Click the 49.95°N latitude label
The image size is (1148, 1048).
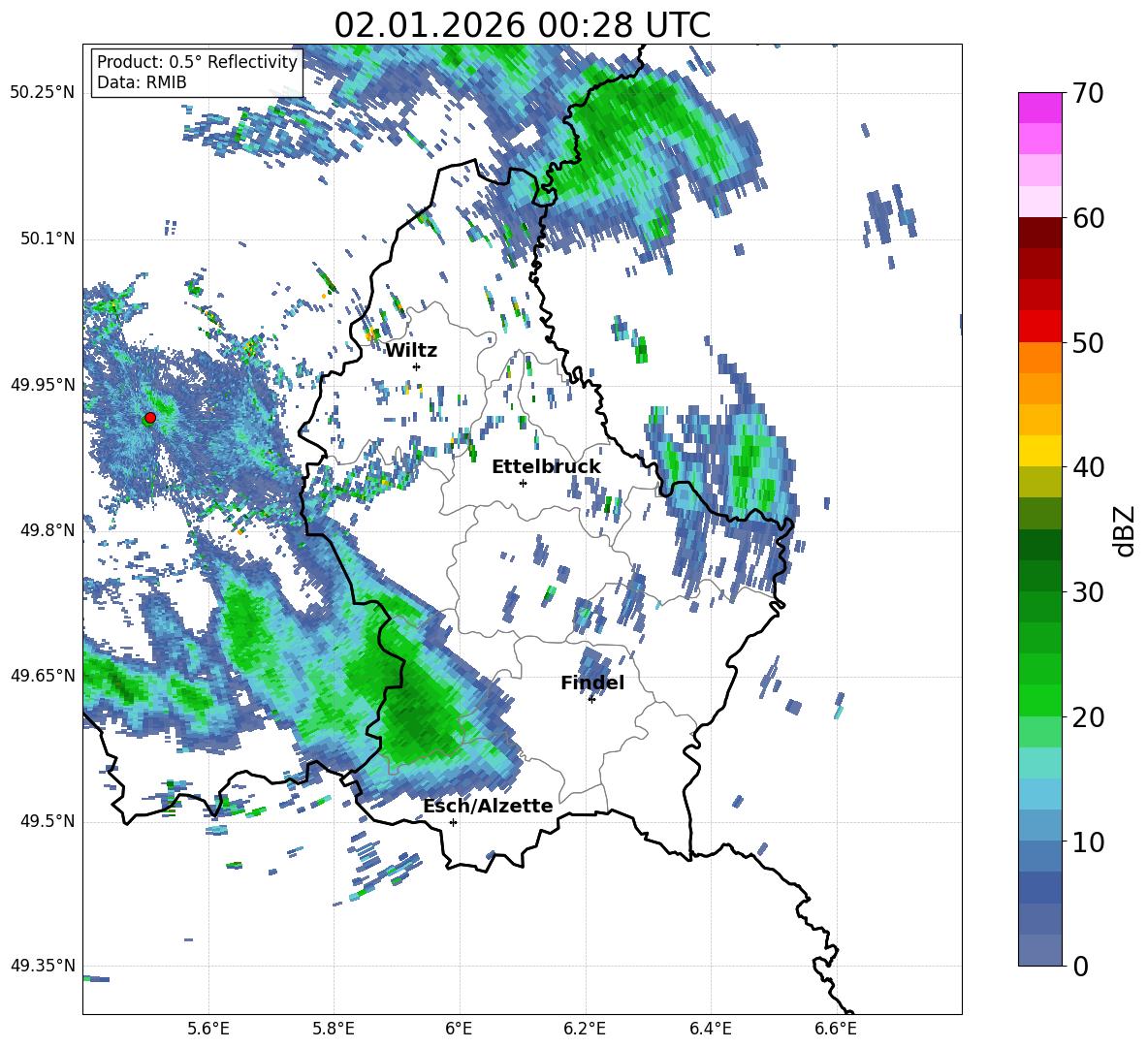(43, 384)
